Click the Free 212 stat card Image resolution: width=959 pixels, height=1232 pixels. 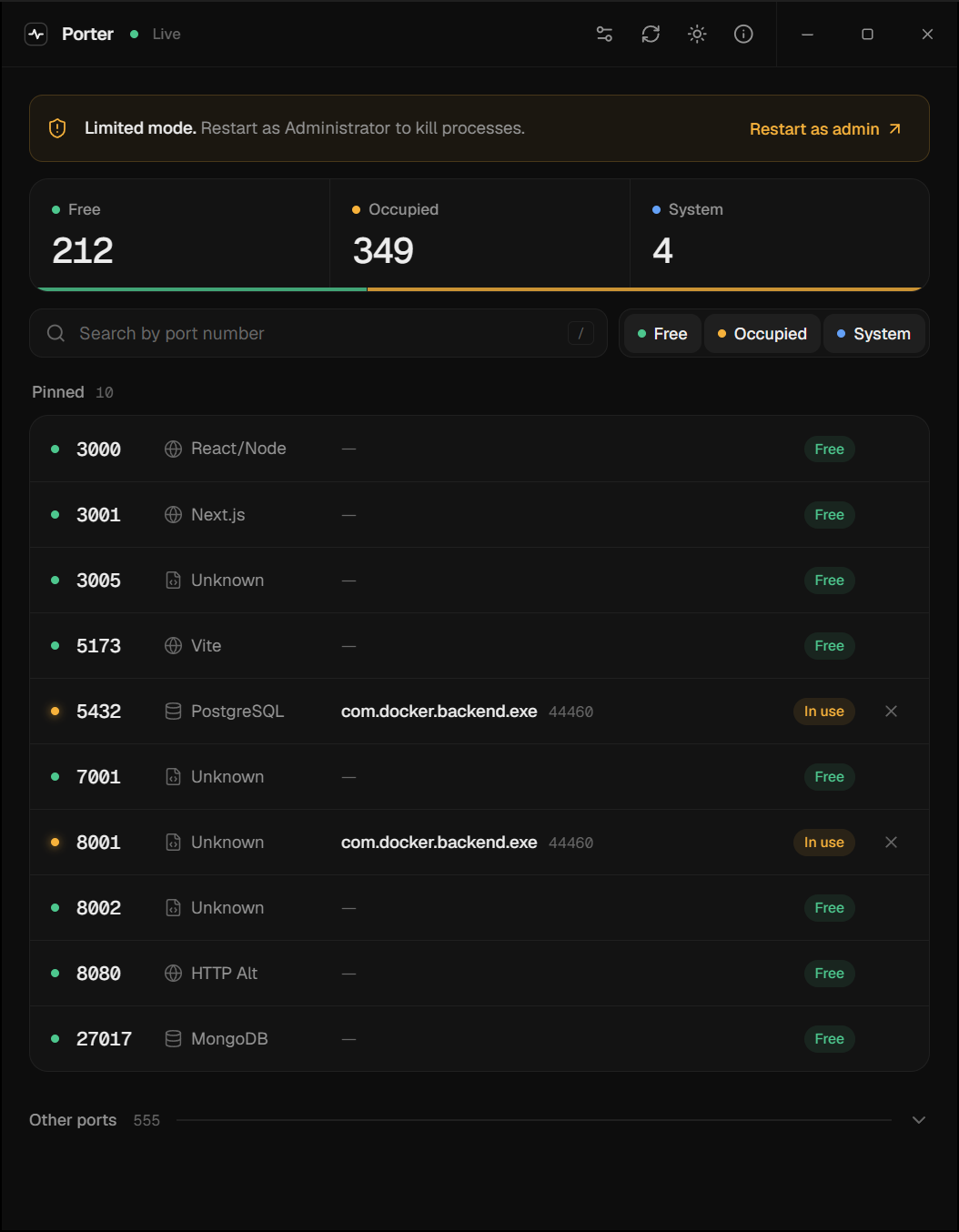point(180,234)
